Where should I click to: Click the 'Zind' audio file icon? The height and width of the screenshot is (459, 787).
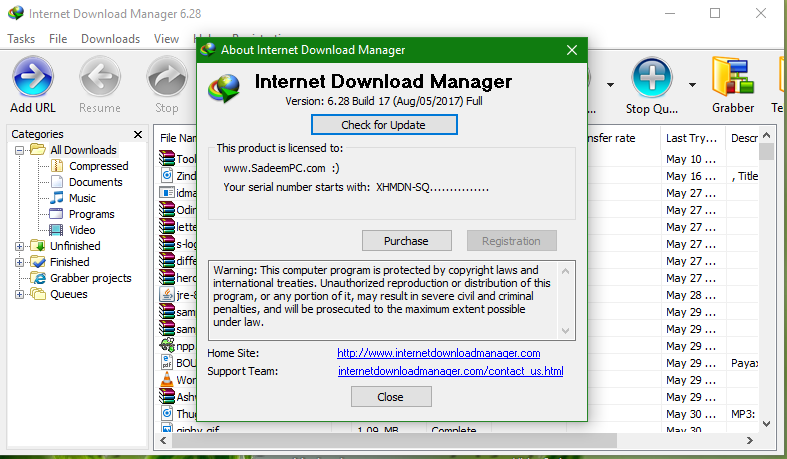[x=166, y=176]
